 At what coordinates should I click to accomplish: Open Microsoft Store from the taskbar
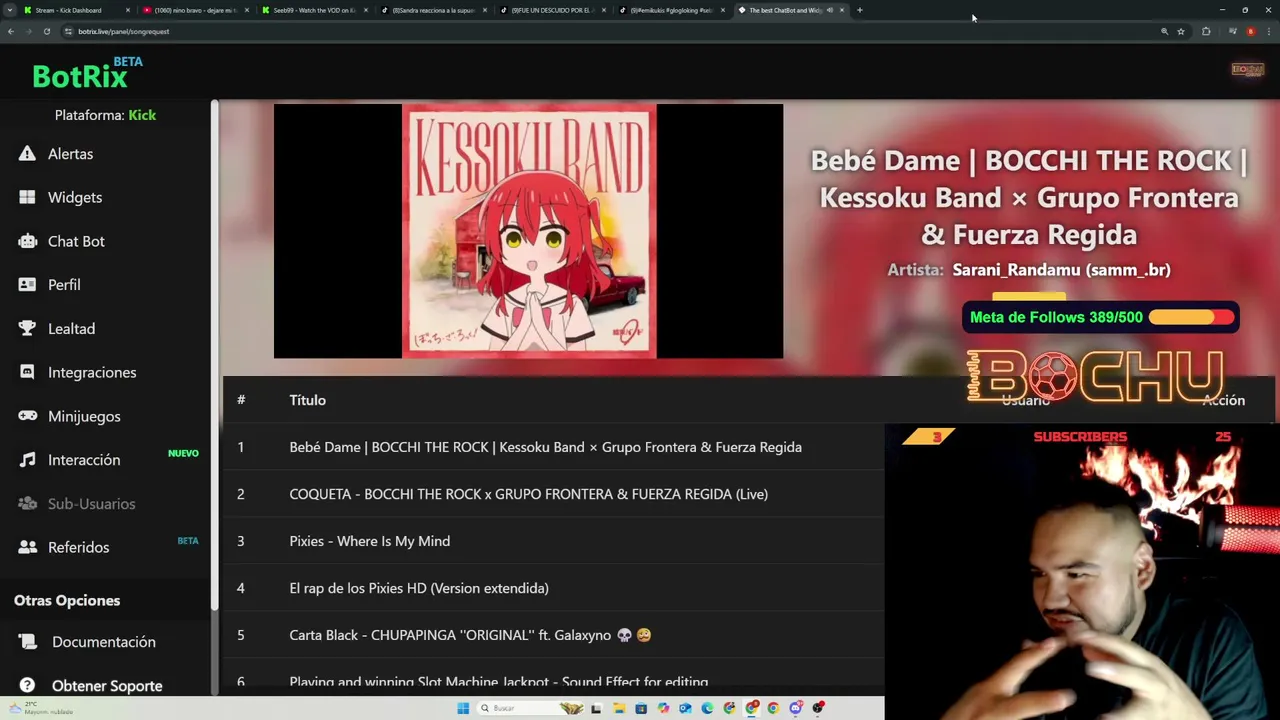click(x=641, y=708)
